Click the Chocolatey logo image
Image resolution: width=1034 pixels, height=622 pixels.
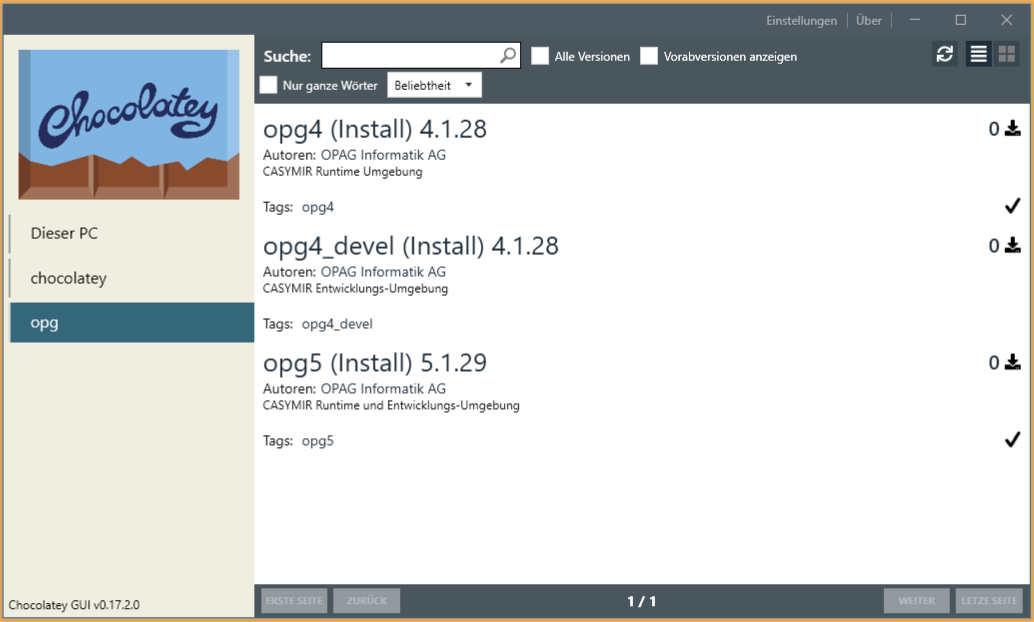[x=129, y=124]
